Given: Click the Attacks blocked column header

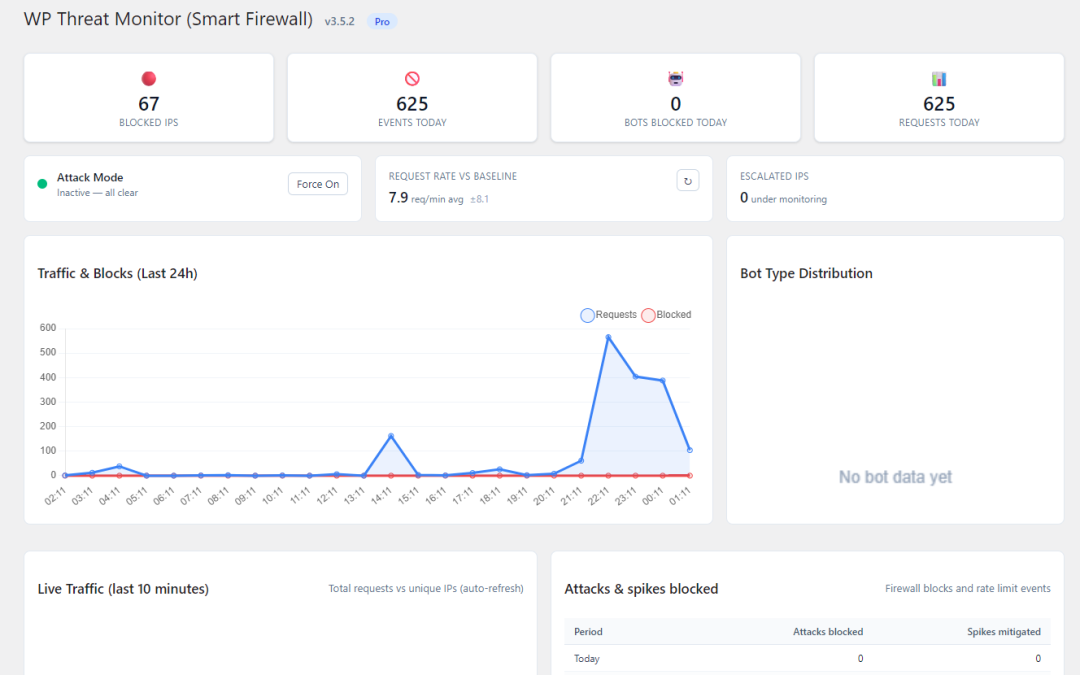Looking at the screenshot, I should [x=828, y=632].
